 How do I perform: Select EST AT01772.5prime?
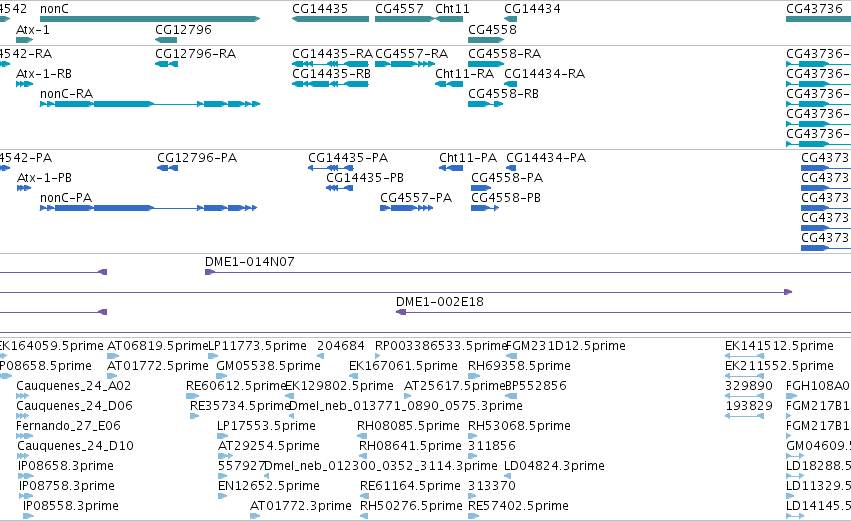(158, 366)
